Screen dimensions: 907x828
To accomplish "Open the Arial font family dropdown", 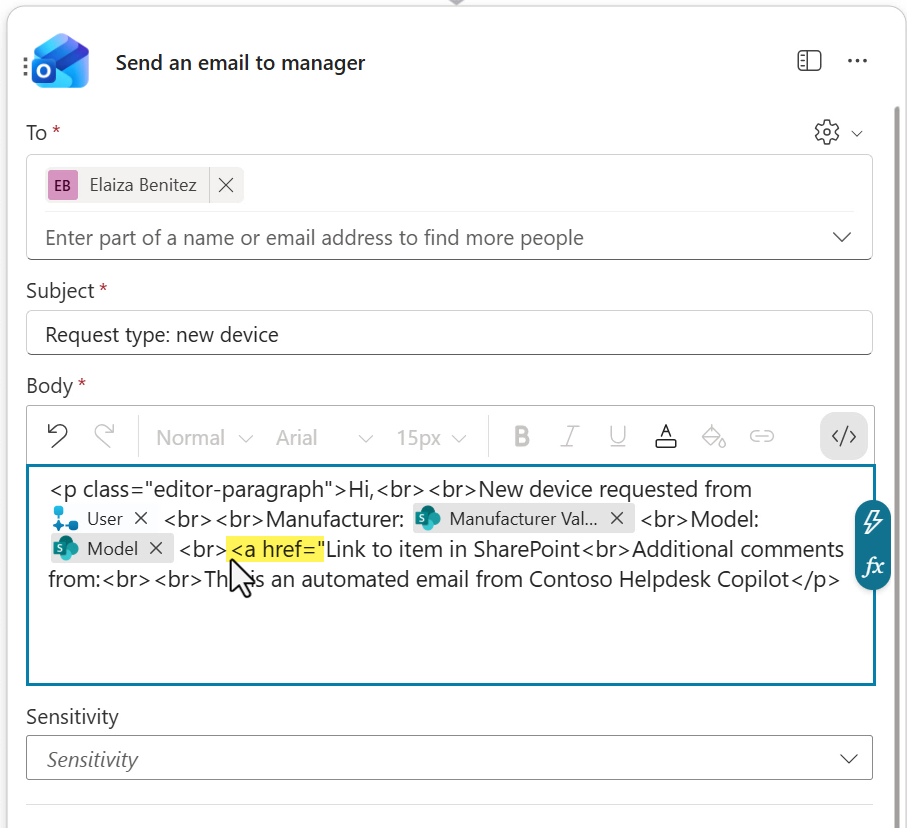I will (324, 438).
